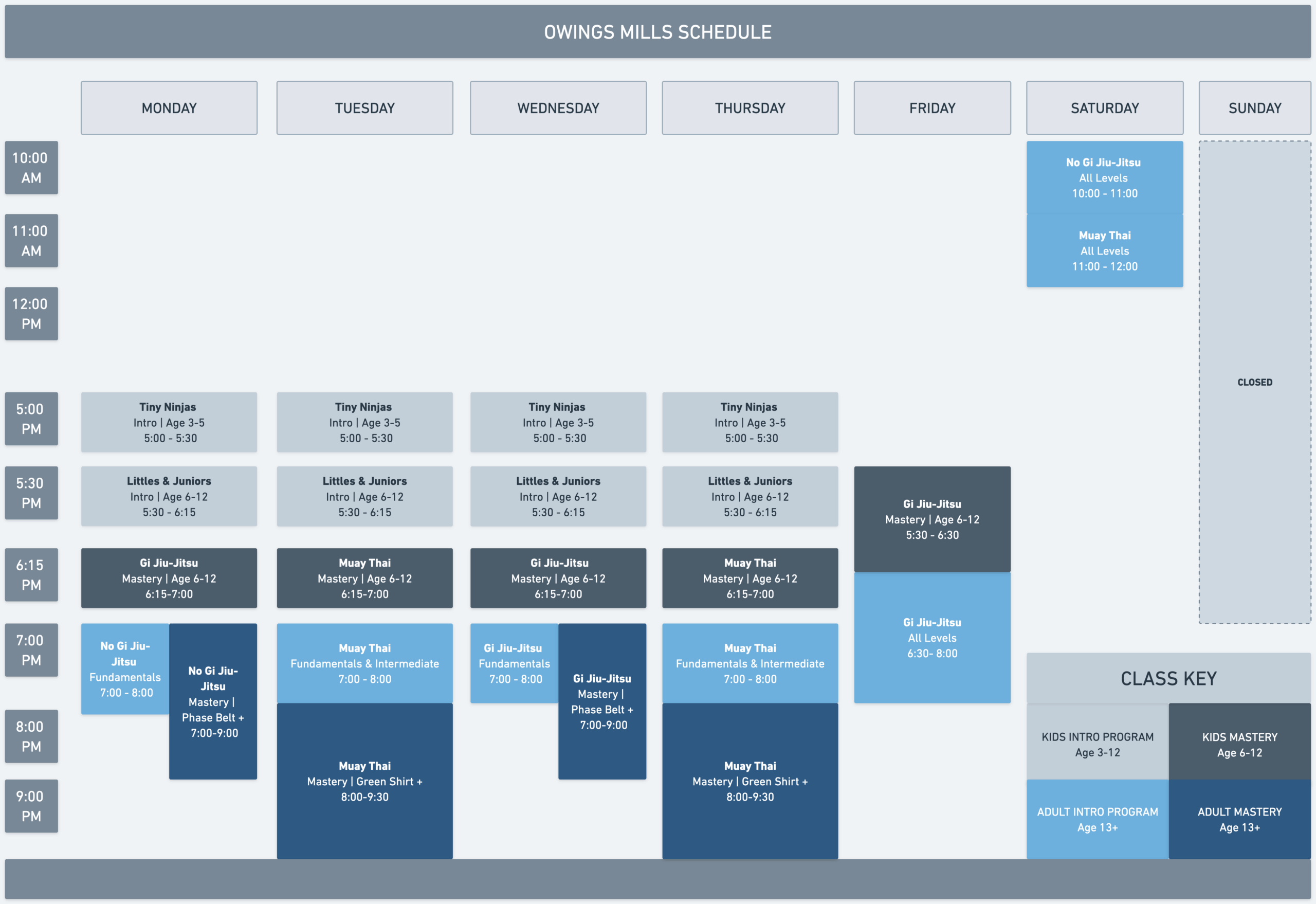Click the SUNDAY column header
Viewport: 1316px width, 904px height.
[x=1254, y=107]
